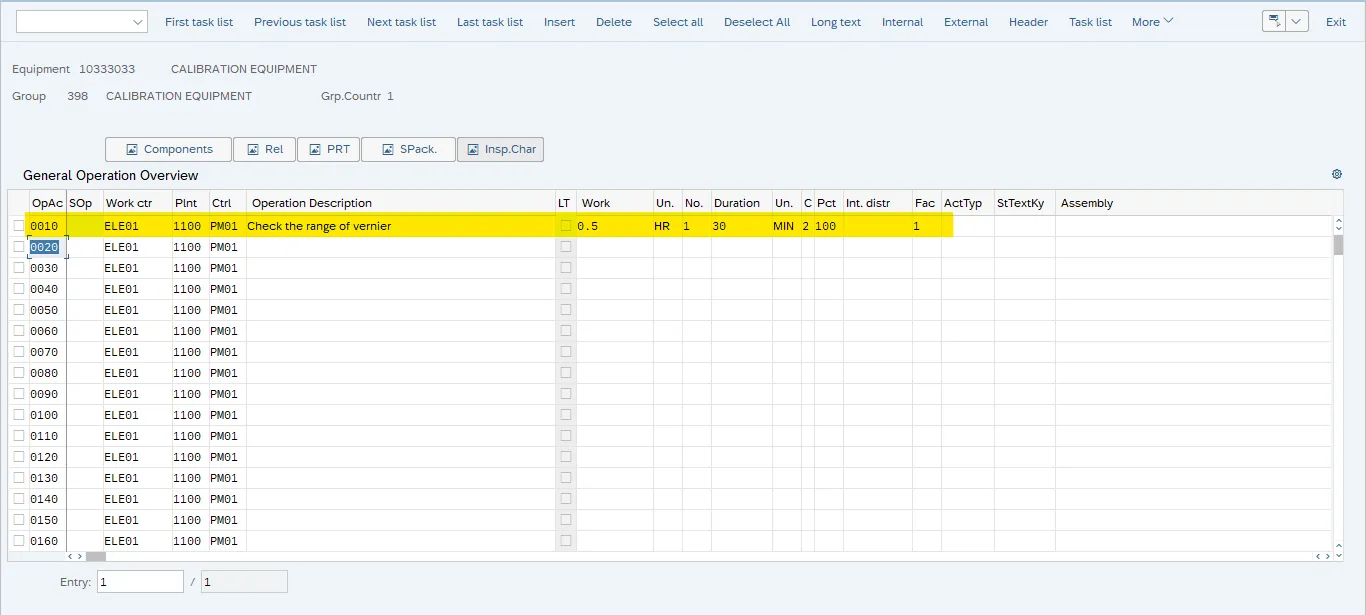
Task: Click the SPack. service packages button
Action: click(408, 149)
